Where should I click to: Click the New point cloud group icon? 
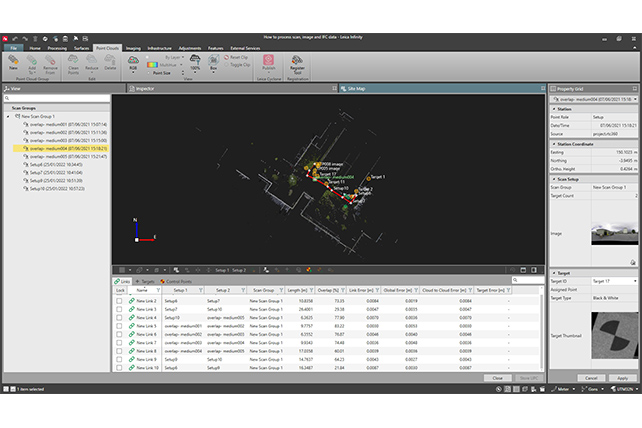point(14,62)
